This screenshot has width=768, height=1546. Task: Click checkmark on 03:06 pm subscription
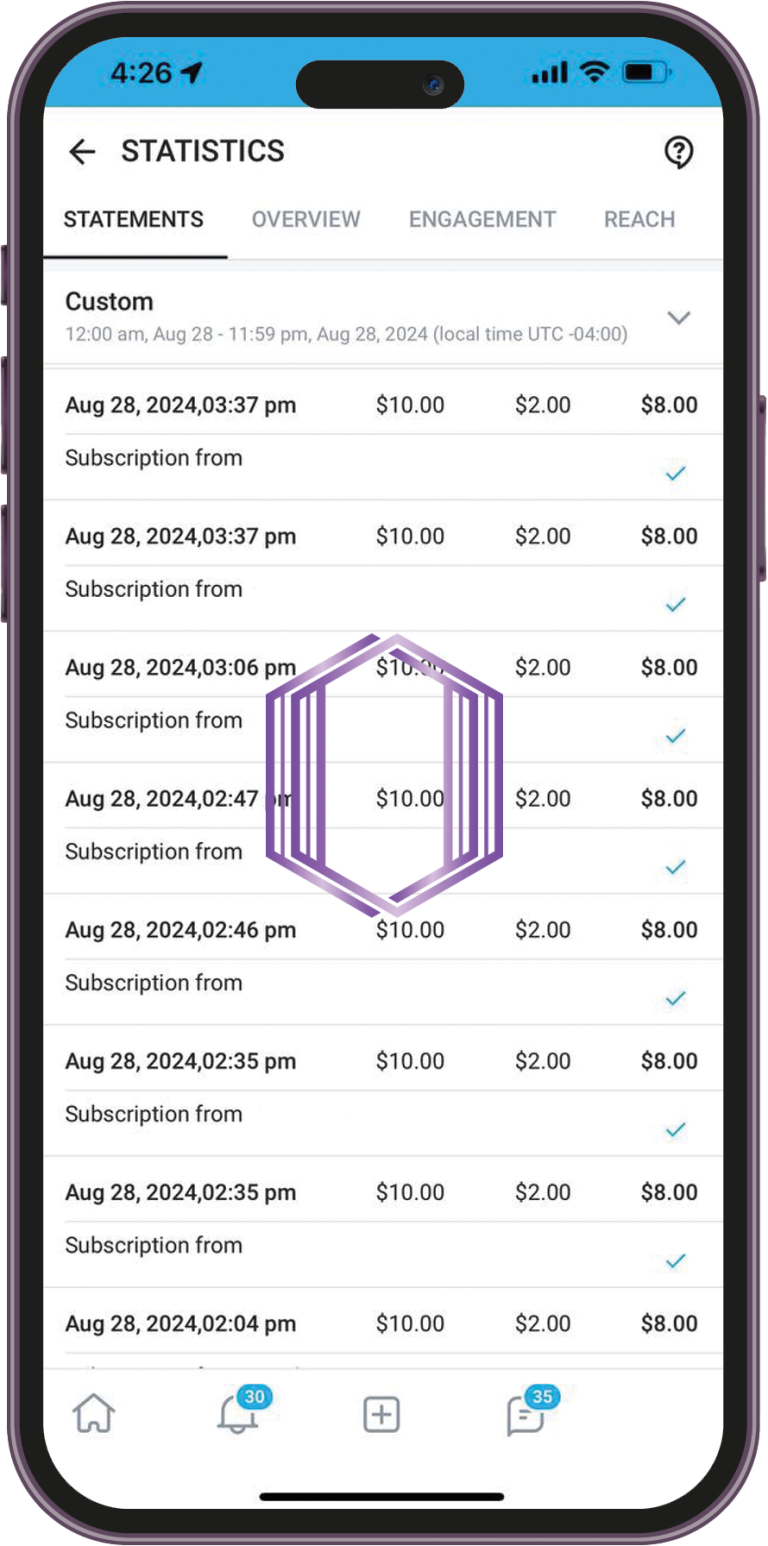676,736
